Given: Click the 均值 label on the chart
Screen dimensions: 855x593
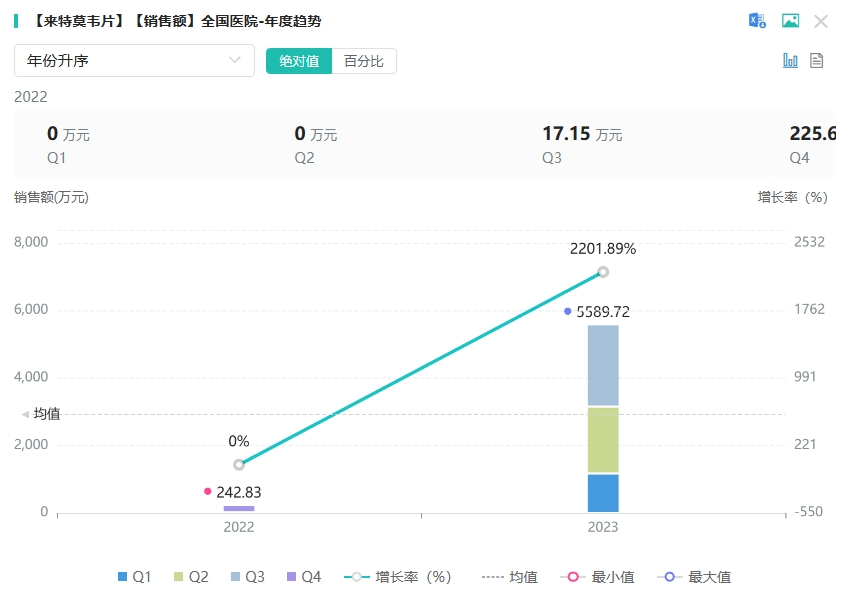Looking at the screenshot, I should pyautogui.click(x=47, y=414).
